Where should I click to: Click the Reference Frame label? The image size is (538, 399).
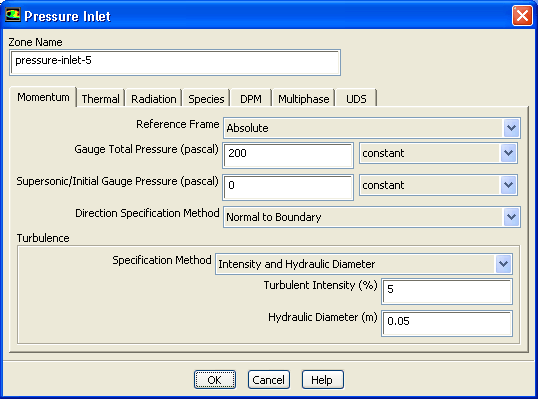coord(177,124)
